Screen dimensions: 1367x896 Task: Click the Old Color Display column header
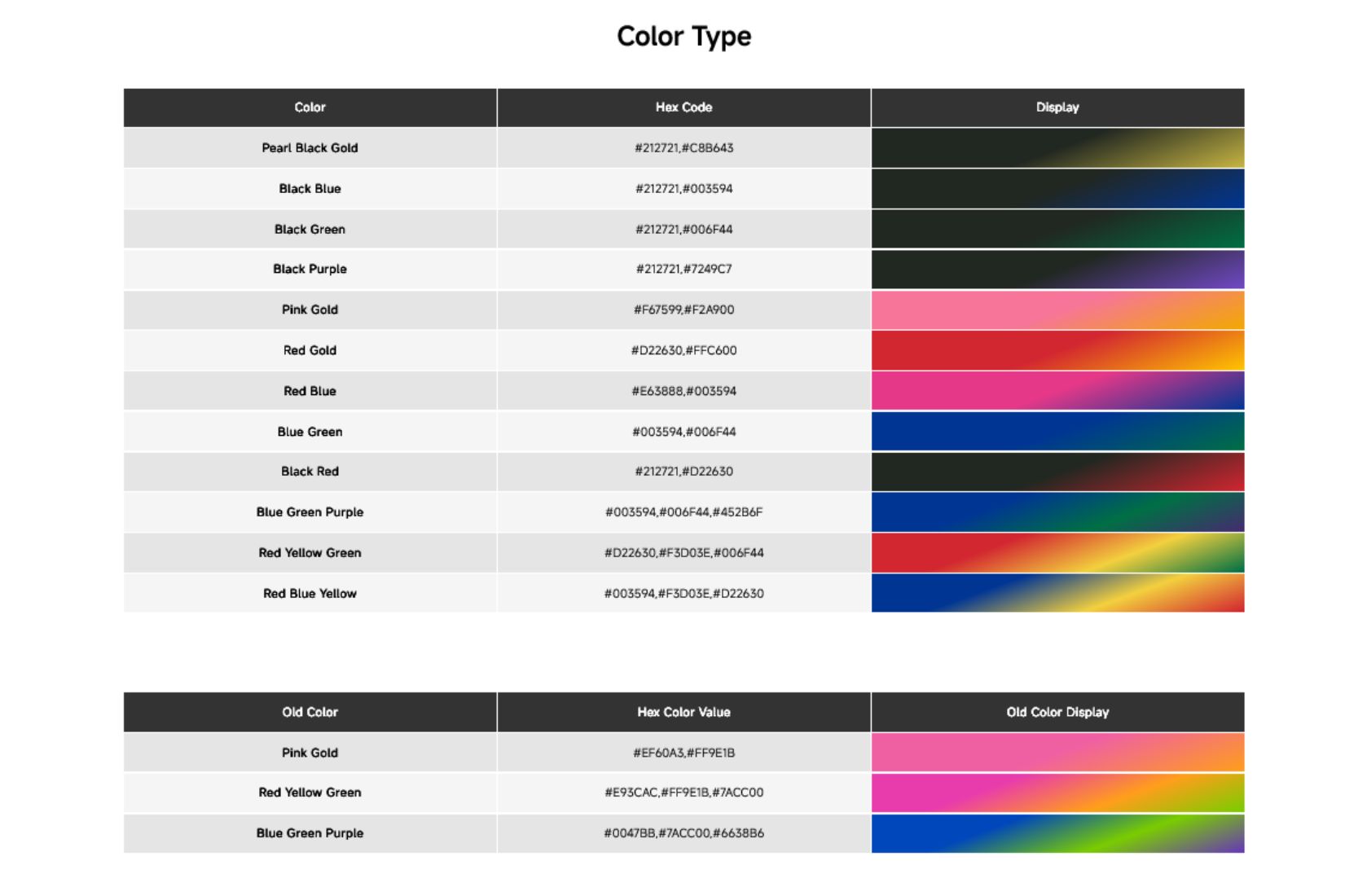tap(1057, 712)
